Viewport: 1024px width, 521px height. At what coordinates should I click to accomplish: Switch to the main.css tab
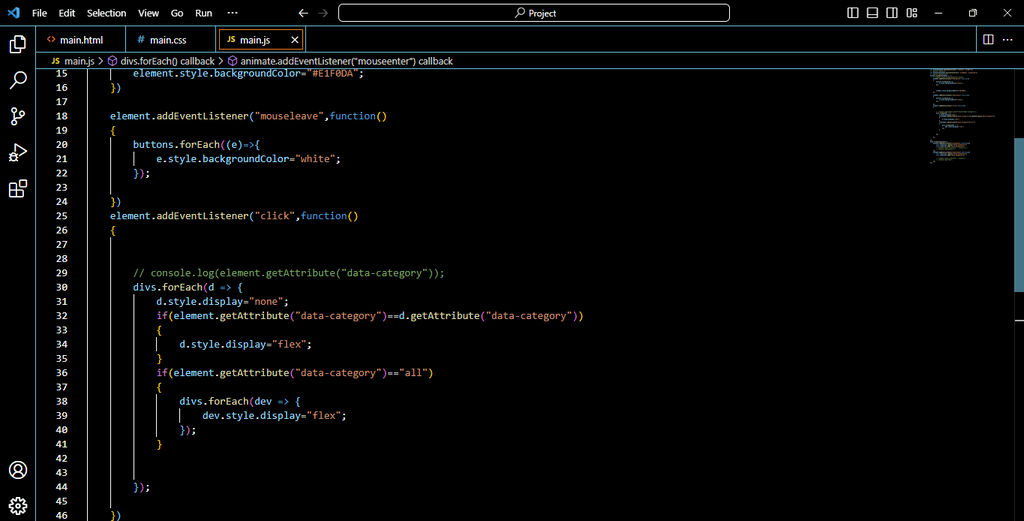click(x=170, y=40)
